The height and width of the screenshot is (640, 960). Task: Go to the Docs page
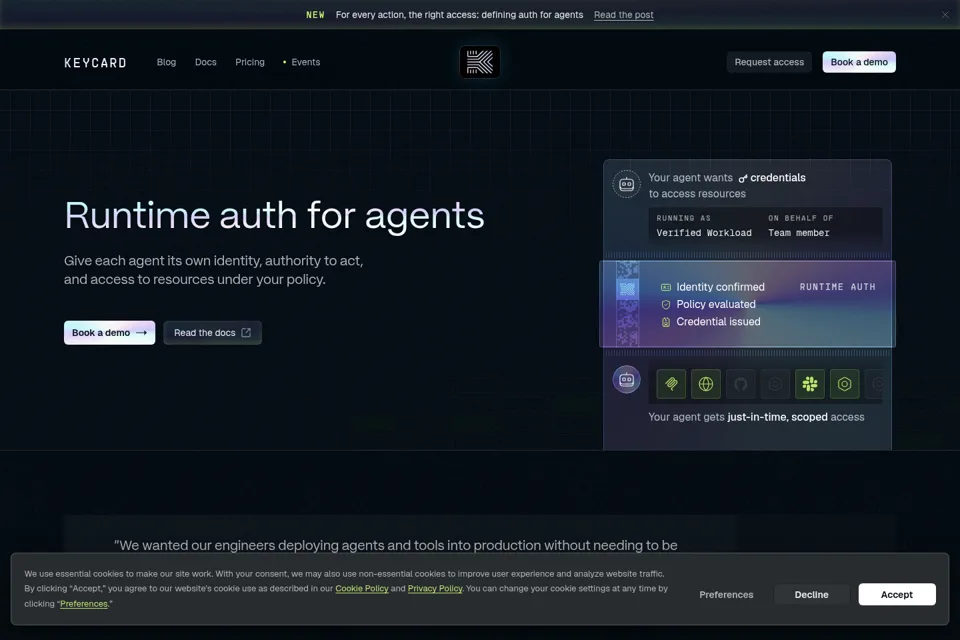pos(206,62)
